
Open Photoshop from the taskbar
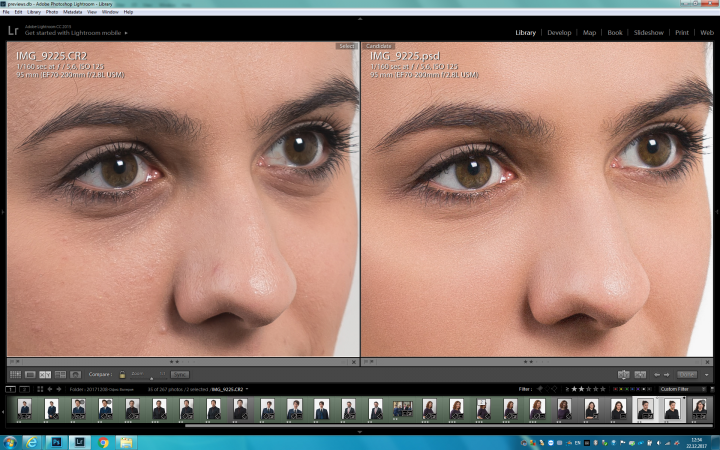(56, 443)
